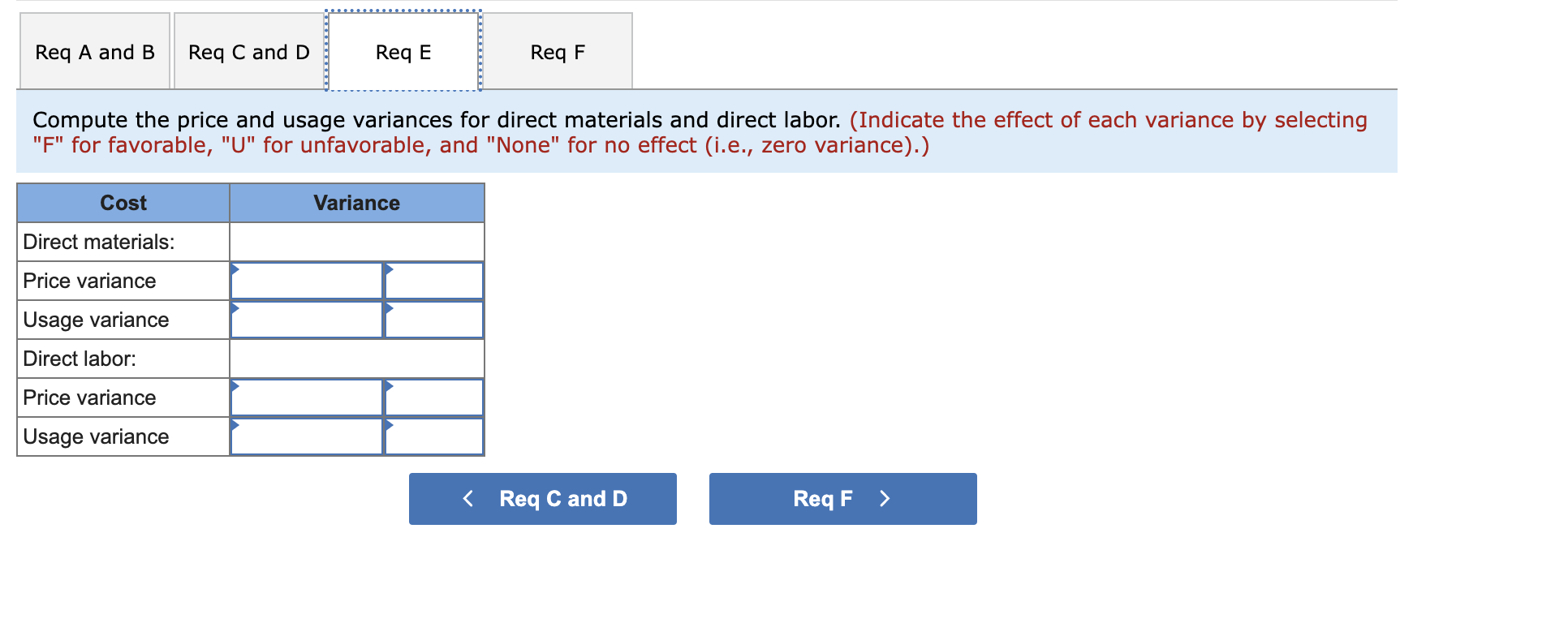1568x636 pixels.
Task: Switch to the Req C and D tab
Action: [x=248, y=51]
